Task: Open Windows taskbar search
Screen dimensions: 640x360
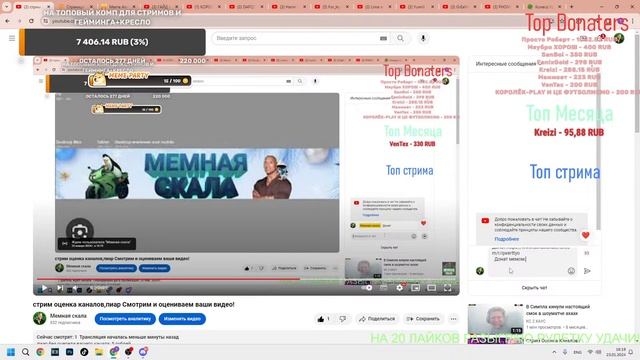Action: [25, 352]
